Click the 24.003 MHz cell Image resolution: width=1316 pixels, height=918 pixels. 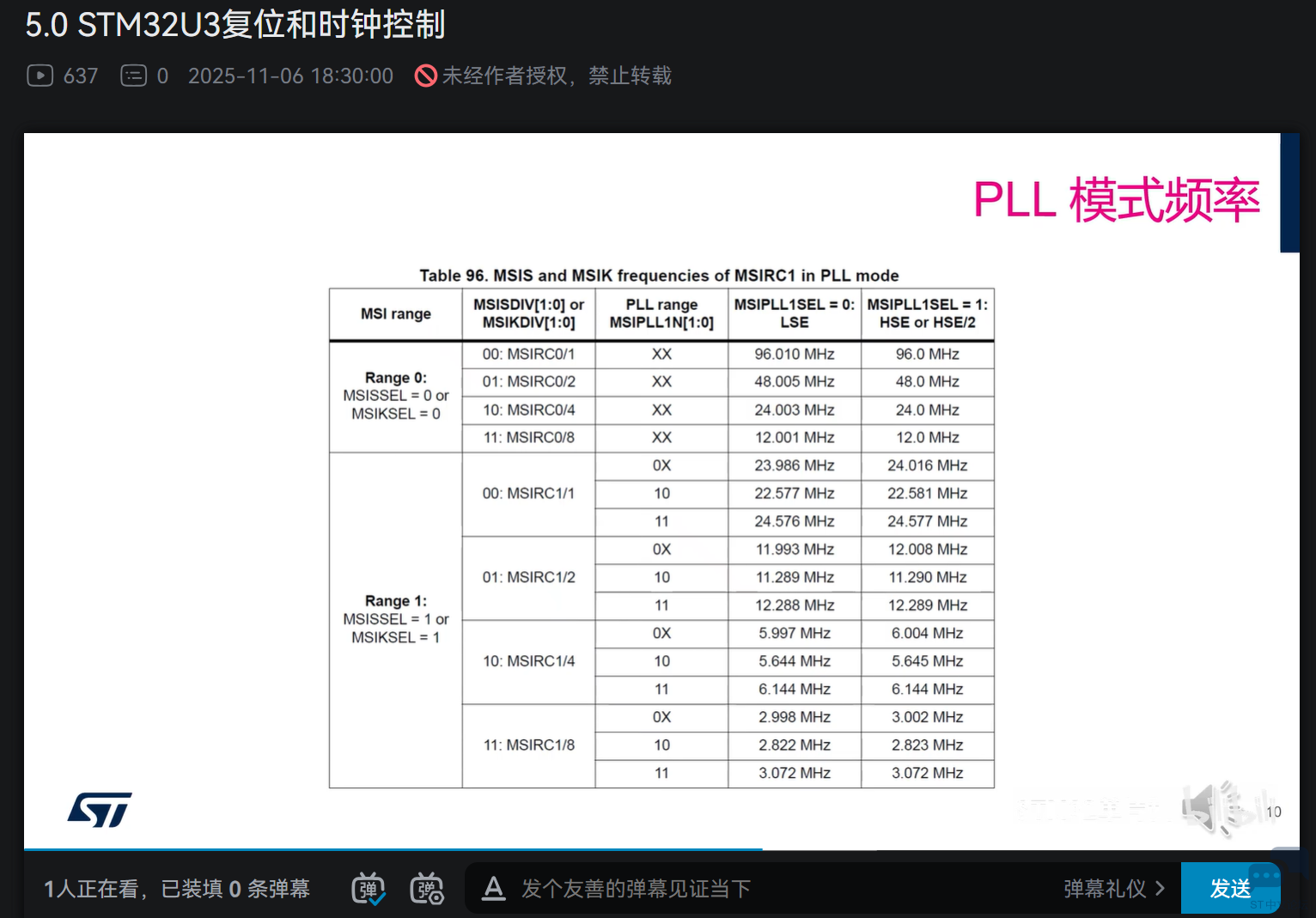click(795, 410)
